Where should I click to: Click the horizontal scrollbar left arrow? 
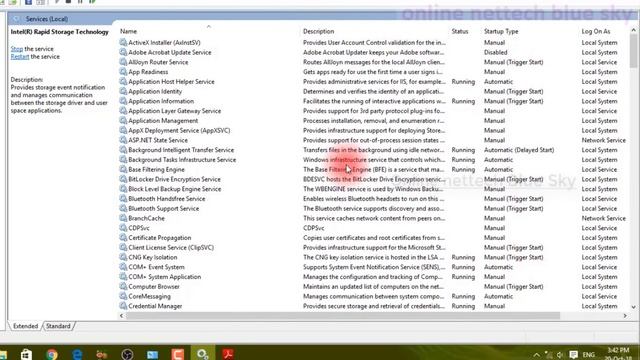click(121, 316)
